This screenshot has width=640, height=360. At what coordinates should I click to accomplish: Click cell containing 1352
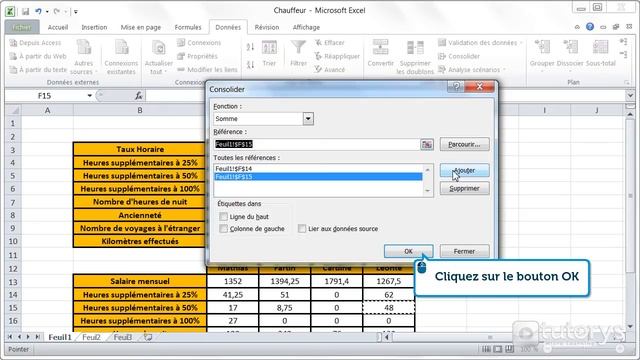(233, 281)
